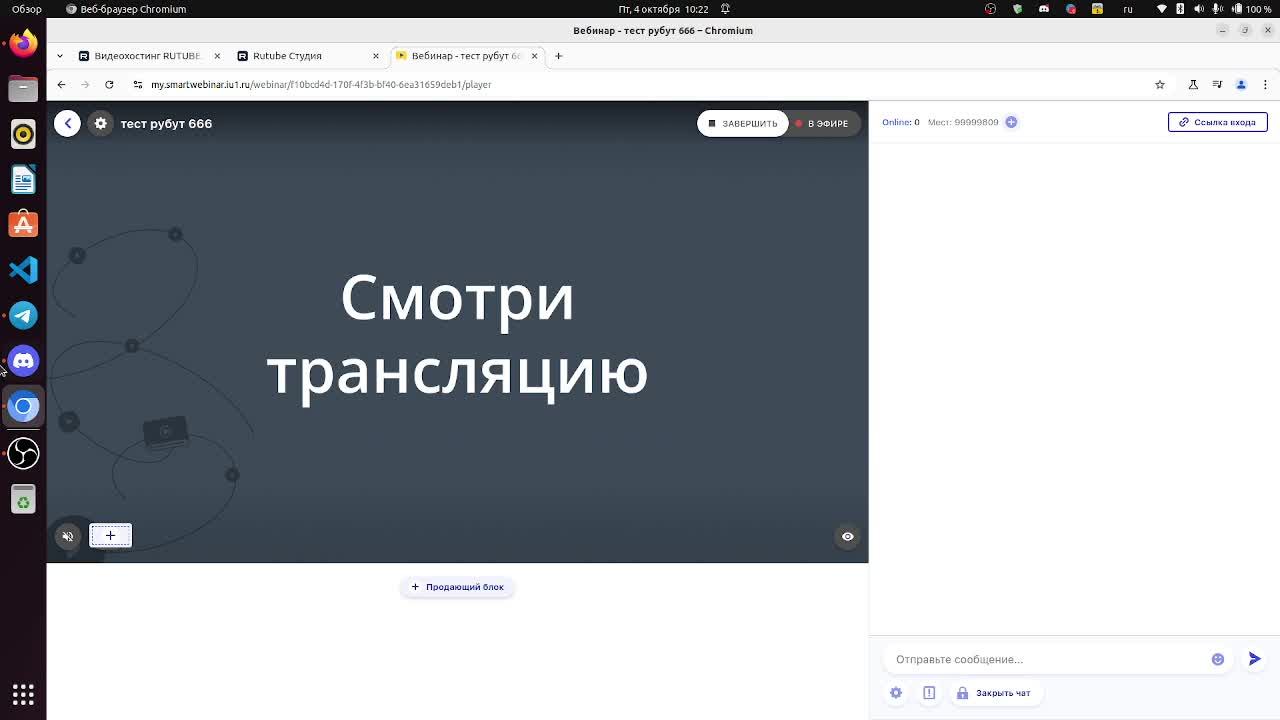Open the emoji picker in chat
Screen dimensions: 1280x720
click(1218, 659)
